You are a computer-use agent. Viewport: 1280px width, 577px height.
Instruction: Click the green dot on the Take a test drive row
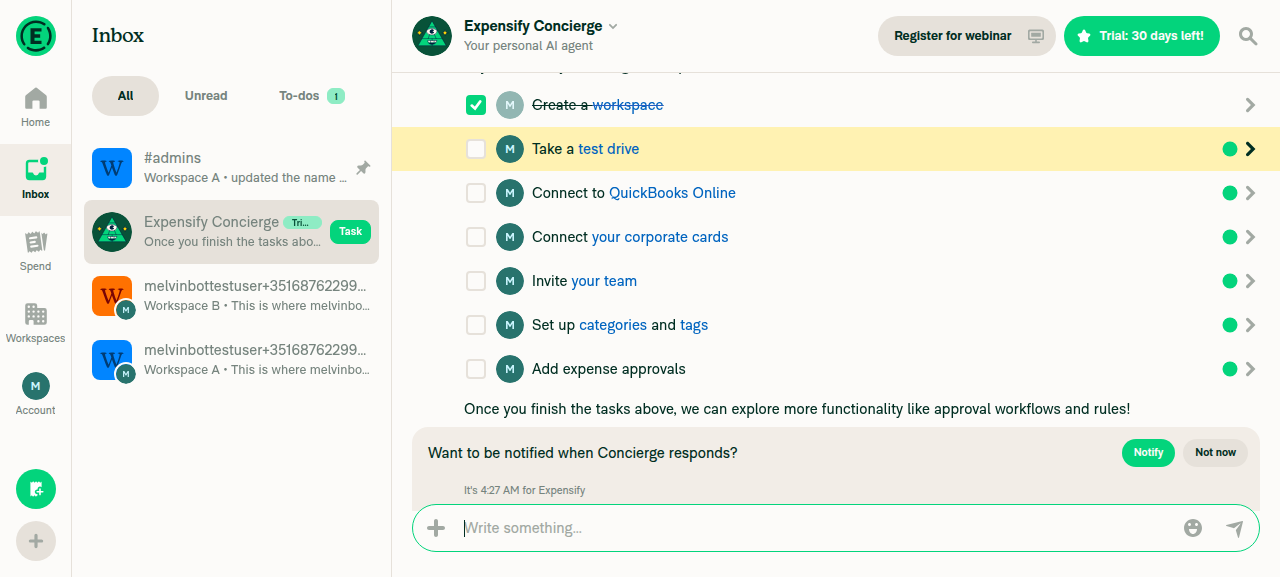click(1230, 149)
